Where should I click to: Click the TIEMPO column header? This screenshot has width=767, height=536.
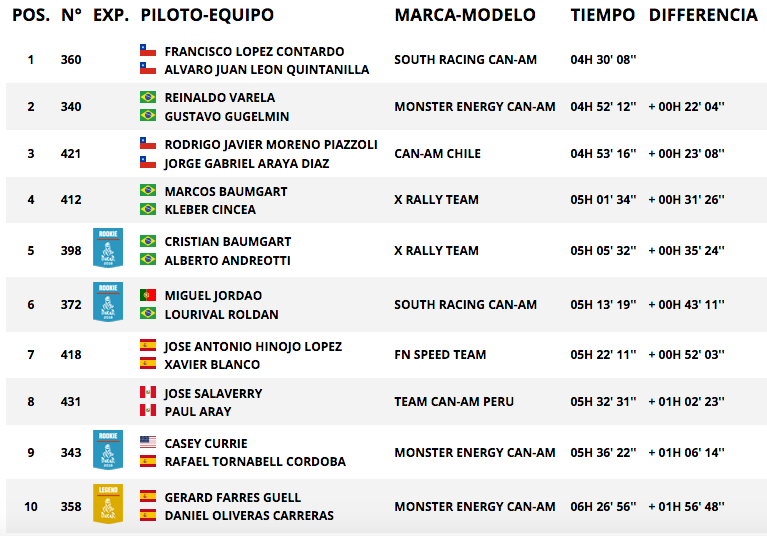[603, 15]
